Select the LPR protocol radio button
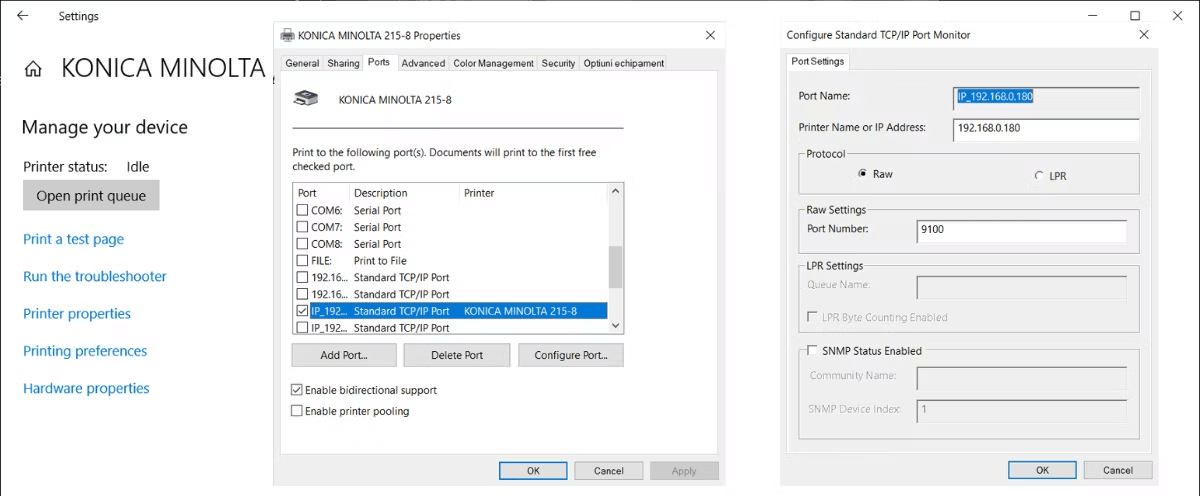1200x496 pixels. (x=1039, y=175)
